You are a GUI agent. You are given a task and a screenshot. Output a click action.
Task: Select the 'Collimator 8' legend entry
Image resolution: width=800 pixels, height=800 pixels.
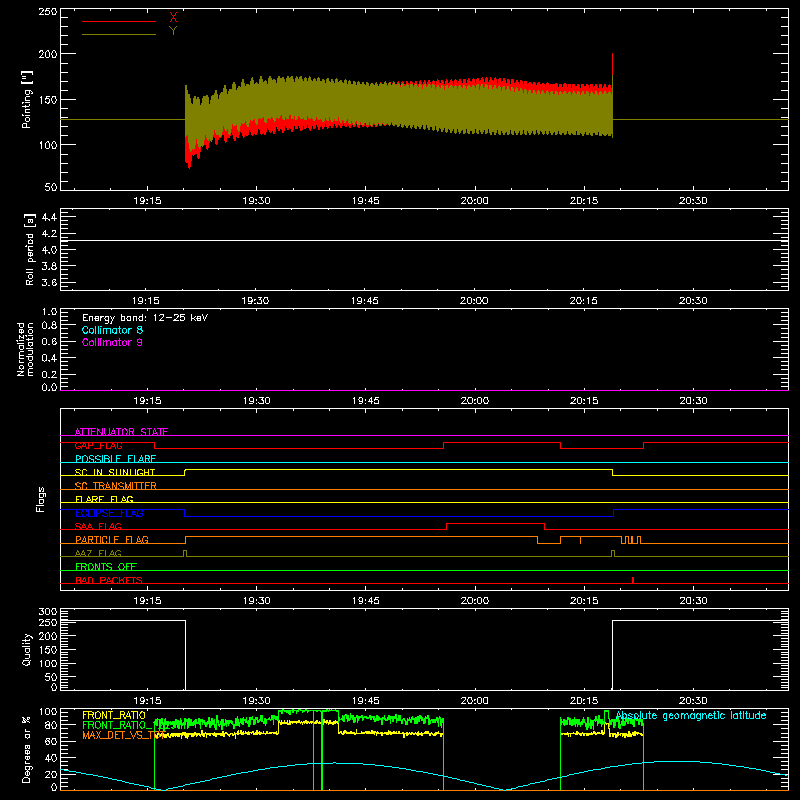click(112, 330)
